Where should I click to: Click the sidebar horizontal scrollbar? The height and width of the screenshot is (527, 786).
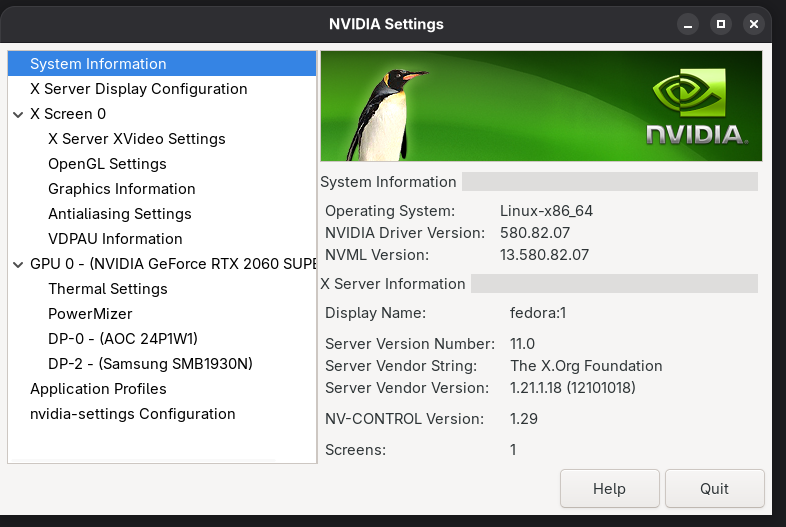pyautogui.click(x=143, y=460)
